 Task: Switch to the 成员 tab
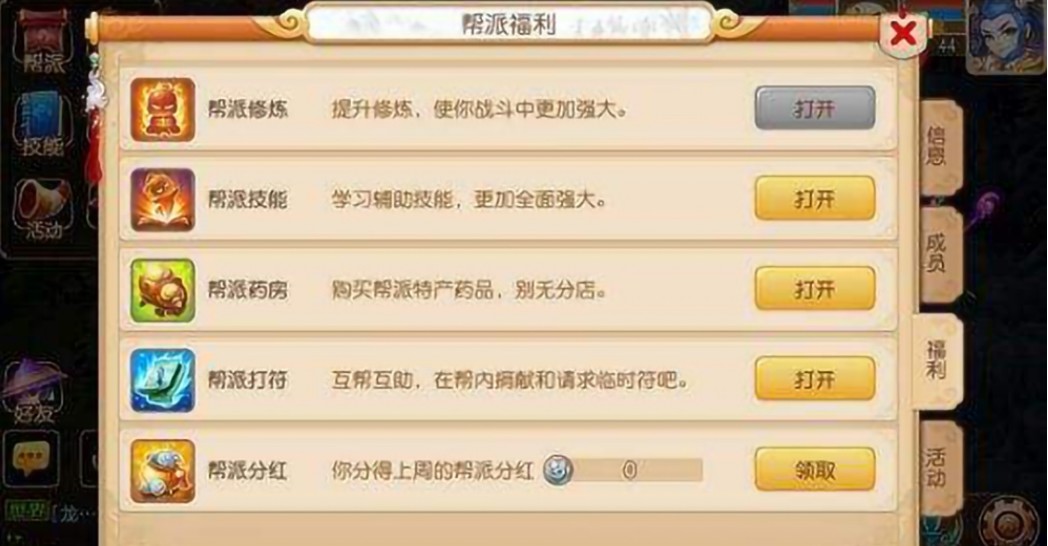939,253
